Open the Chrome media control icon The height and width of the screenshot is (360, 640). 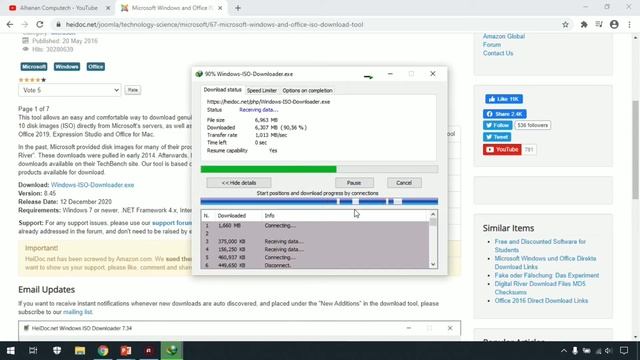pos(599,24)
